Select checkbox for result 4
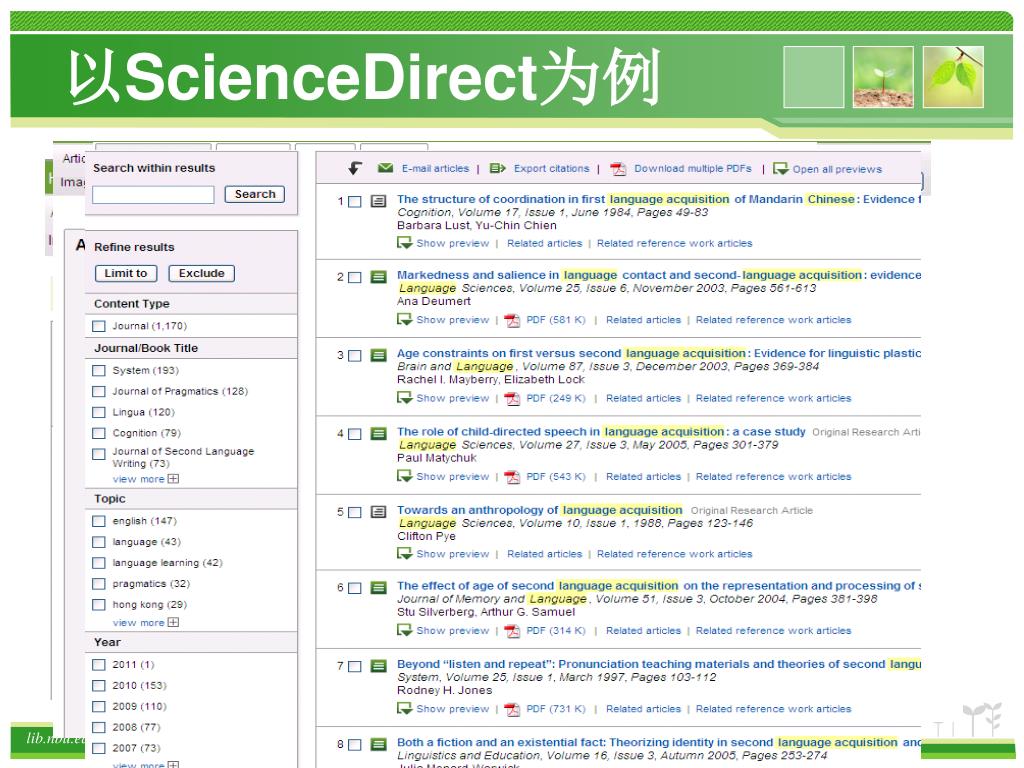 point(355,434)
